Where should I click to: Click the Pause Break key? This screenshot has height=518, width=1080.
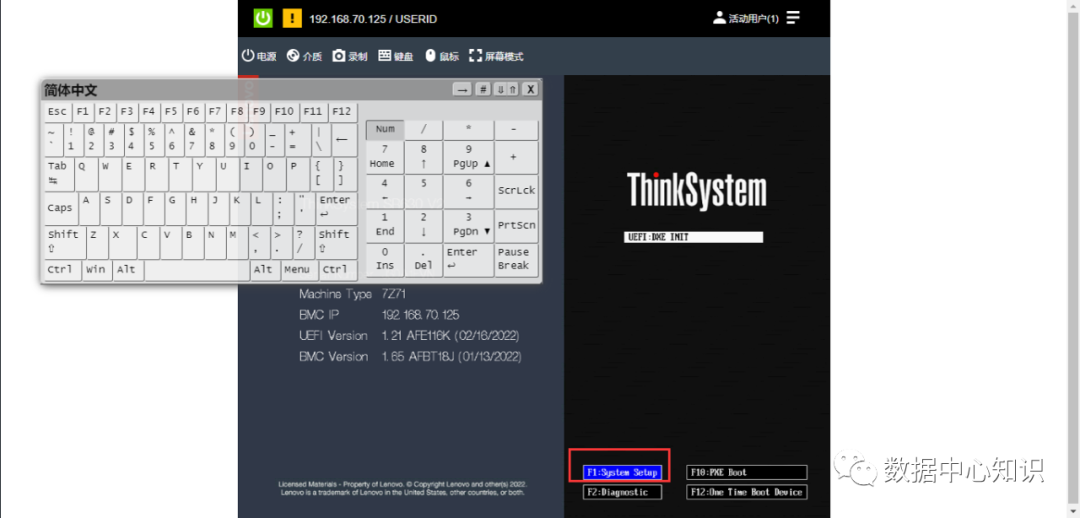(517, 260)
